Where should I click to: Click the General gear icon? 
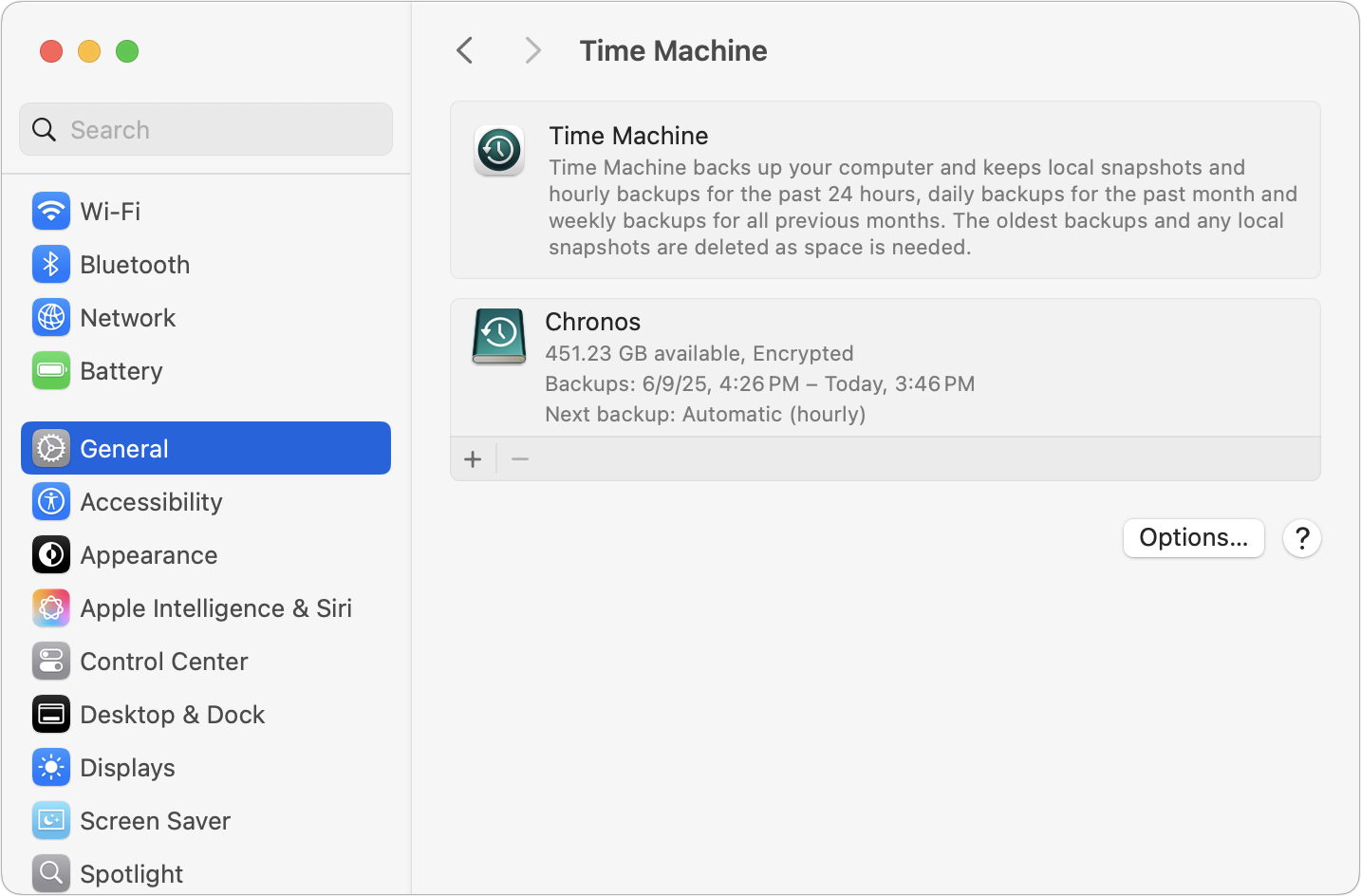pyautogui.click(x=51, y=448)
